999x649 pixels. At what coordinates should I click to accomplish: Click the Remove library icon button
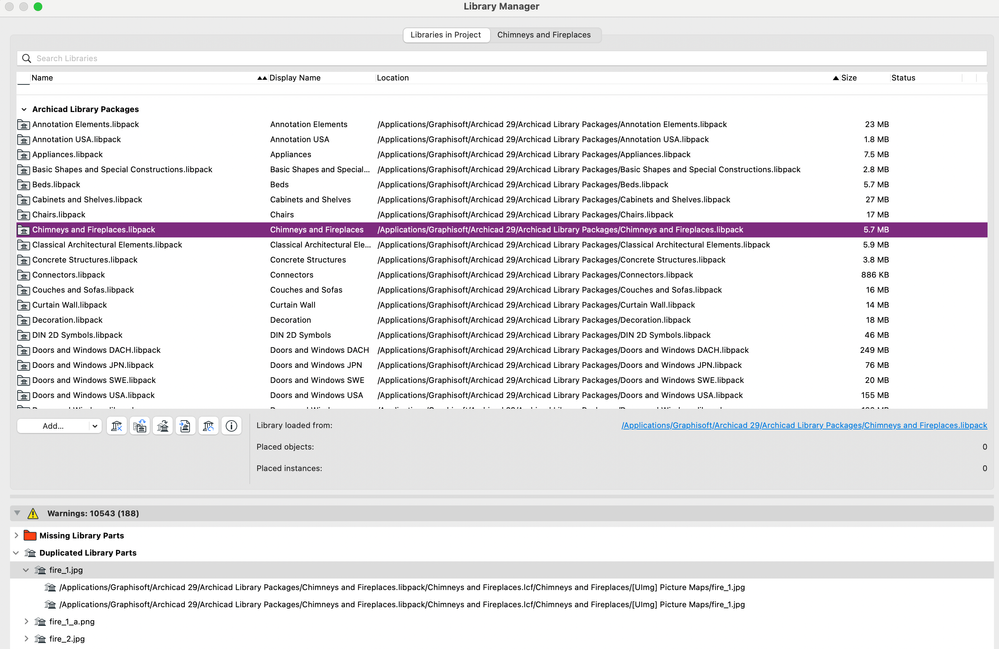pos(117,426)
